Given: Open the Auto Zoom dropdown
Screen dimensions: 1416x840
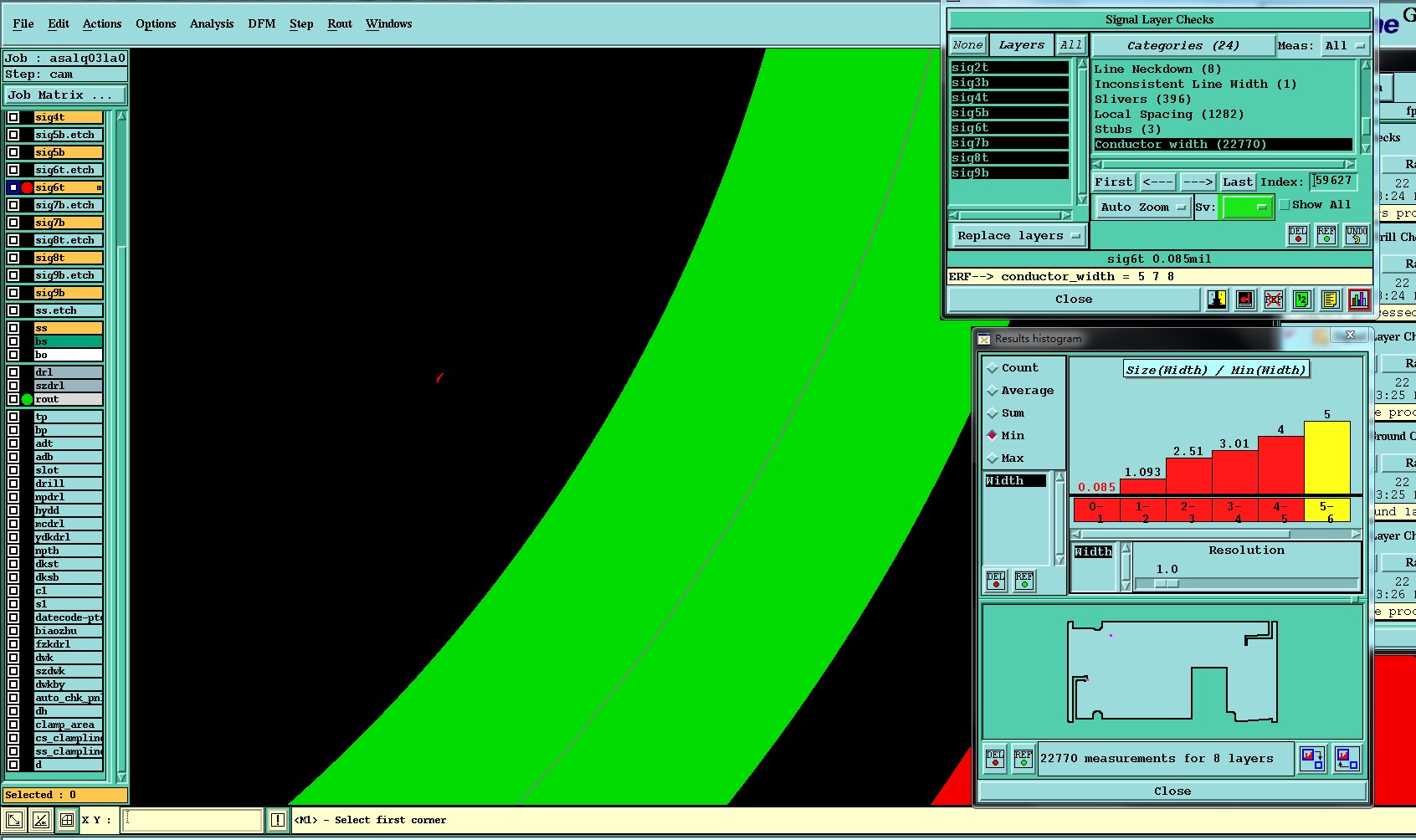Looking at the screenshot, I should tap(1143, 207).
